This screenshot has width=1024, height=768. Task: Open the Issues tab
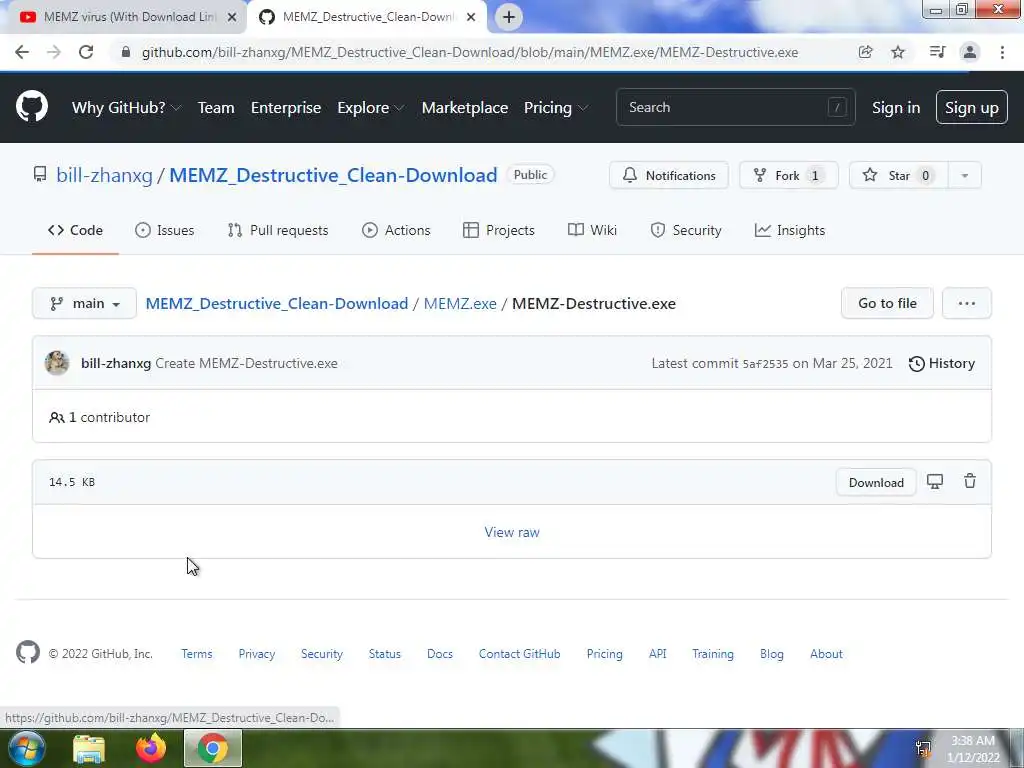[165, 230]
